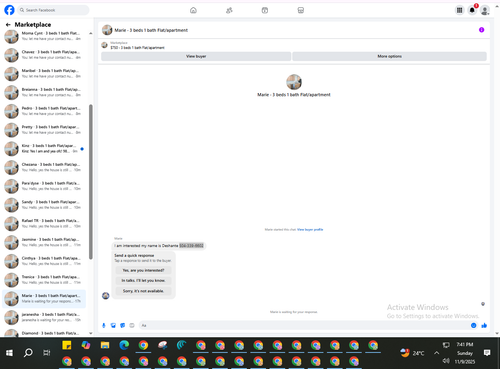Open the Watch video icon in top navigation
This screenshot has width=500, height=369.
tap(265, 10)
